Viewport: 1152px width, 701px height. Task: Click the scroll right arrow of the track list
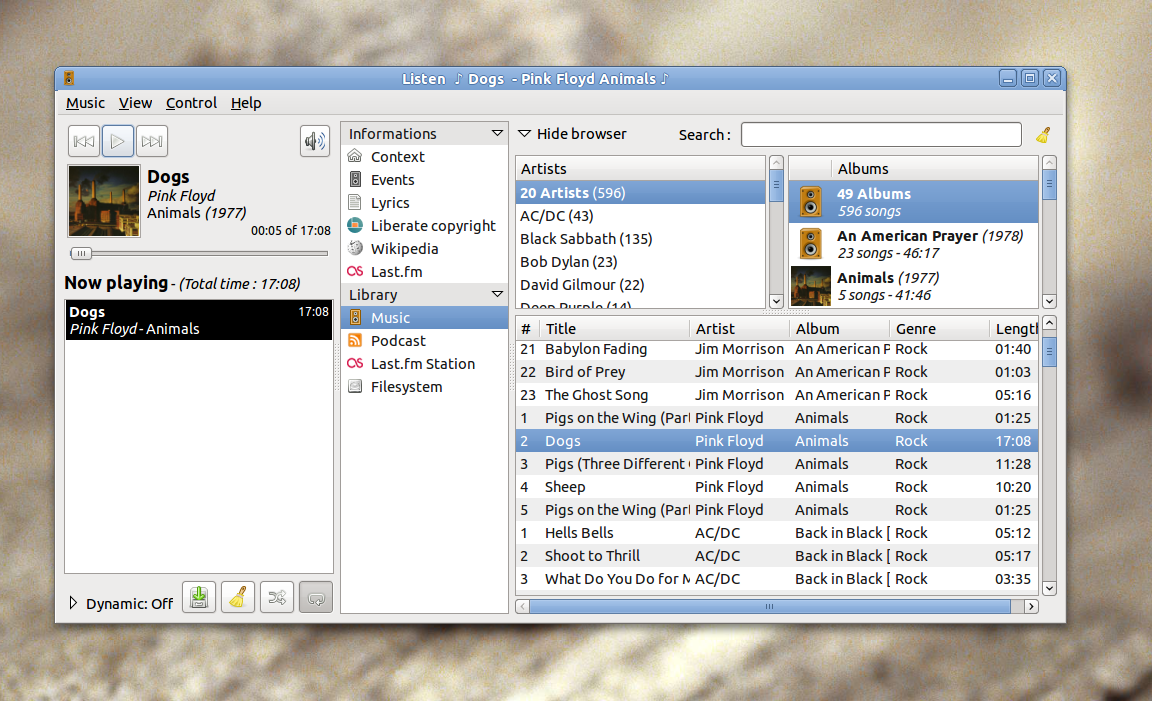(1031, 606)
